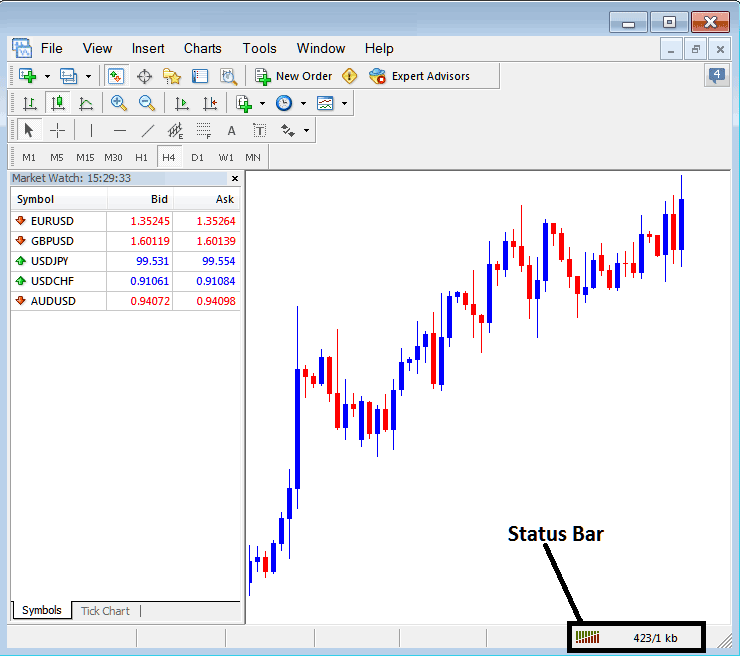
Task: Expand the Templates dropdown arrow
Action: 344,103
